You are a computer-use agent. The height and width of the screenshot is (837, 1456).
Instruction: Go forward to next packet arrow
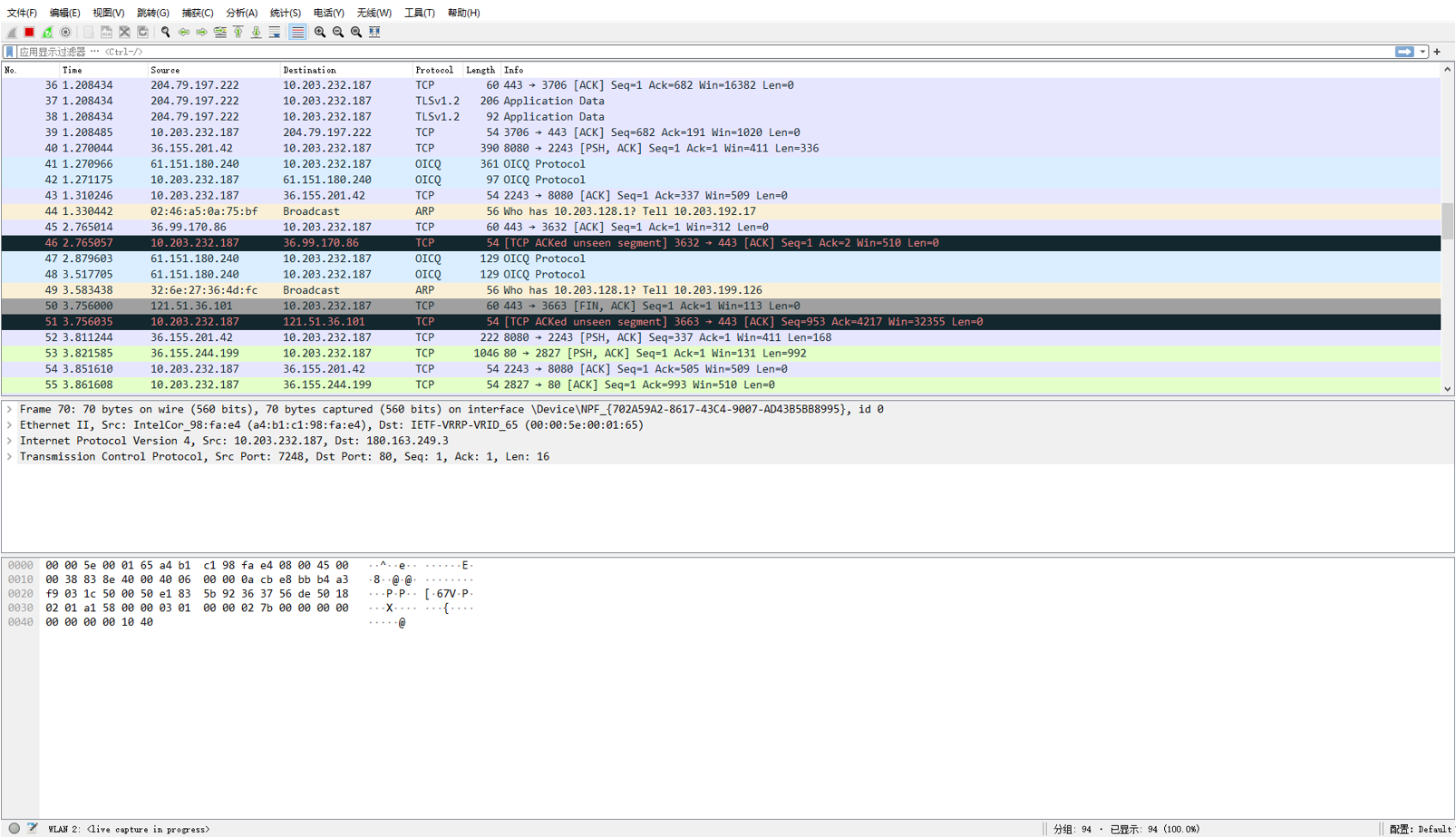point(201,32)
